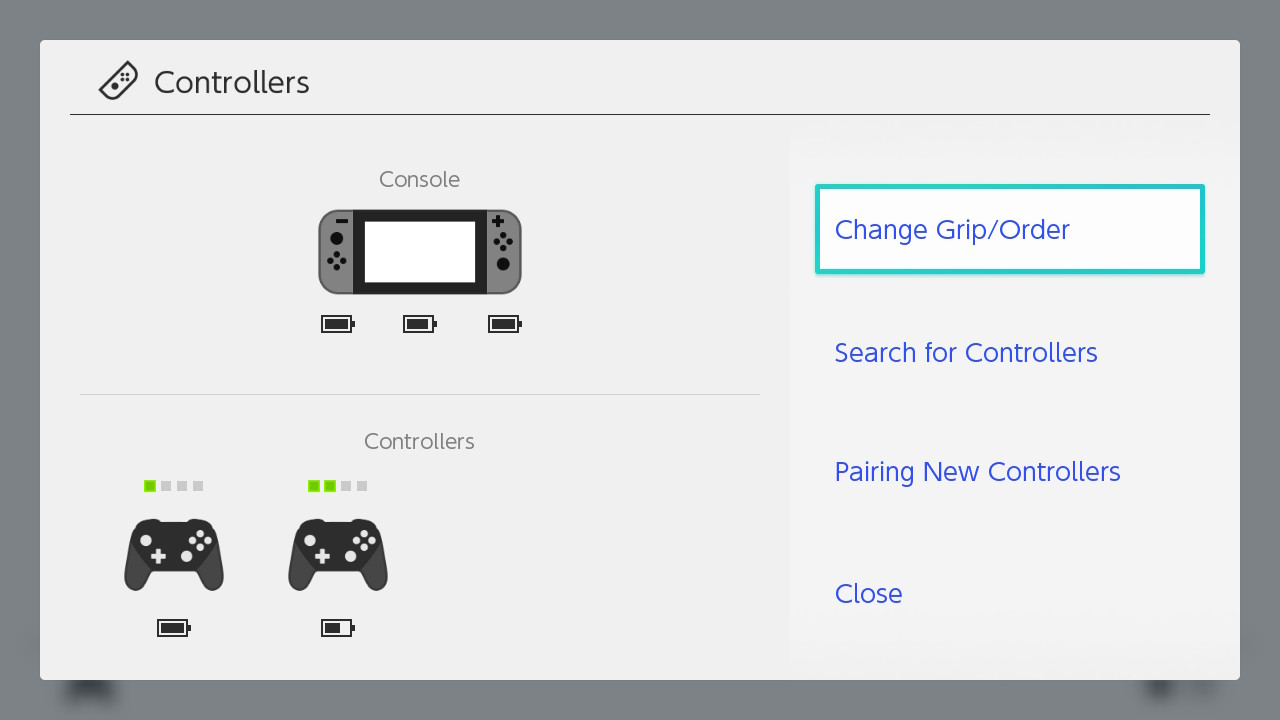
Task: Click the second Pro Controller icon
Action: pyautogui.click(x=337, y=554)
